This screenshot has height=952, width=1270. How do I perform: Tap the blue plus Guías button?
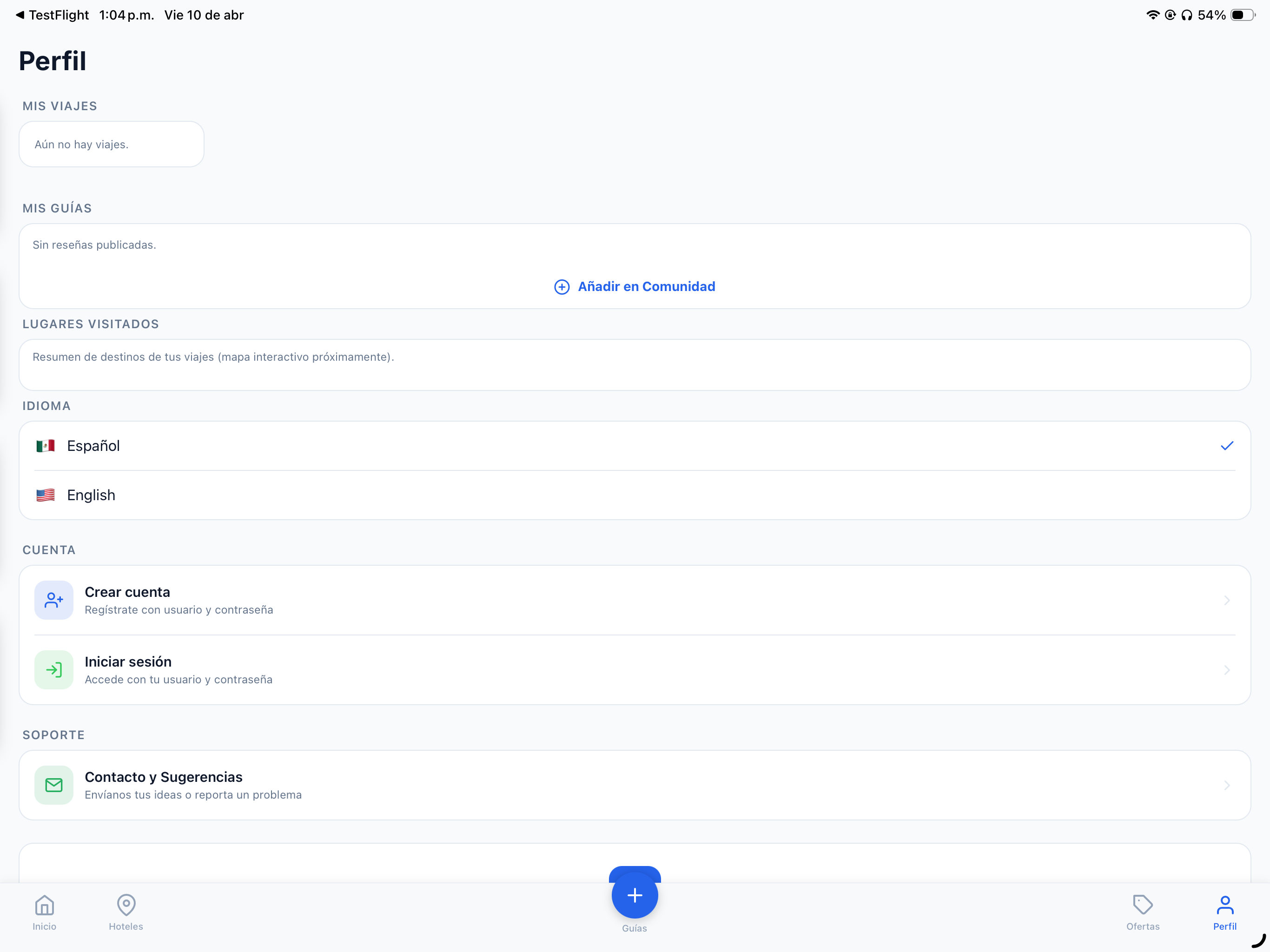click(x=635, y=895)
